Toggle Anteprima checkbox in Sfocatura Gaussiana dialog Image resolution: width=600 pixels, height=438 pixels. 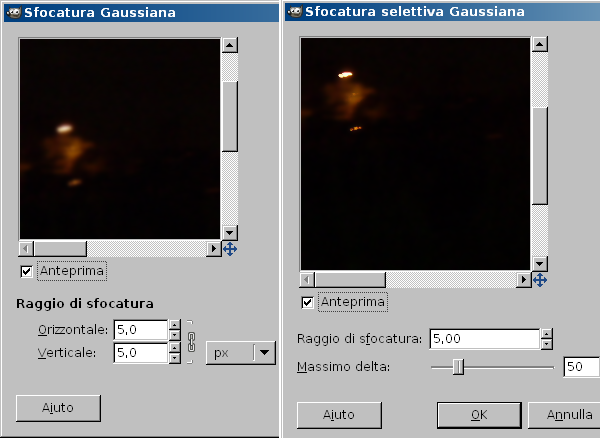click(x=26, y=271)
